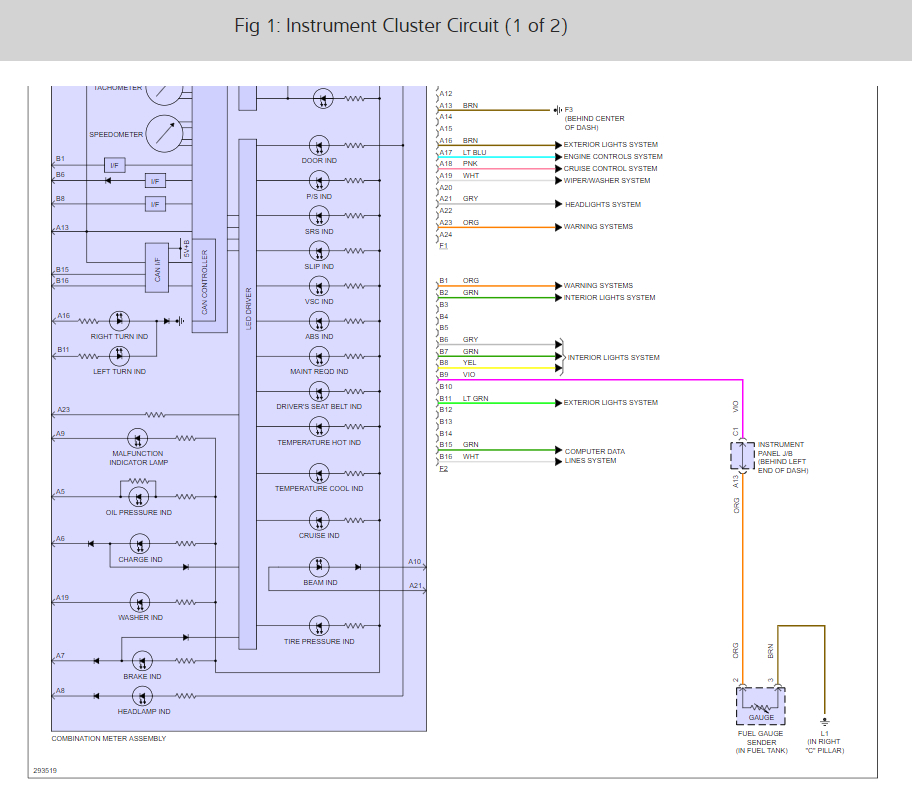Click the ENGINE CONTROLS SYSTEM label
The image size is (912, 802).
click(613, 156)
